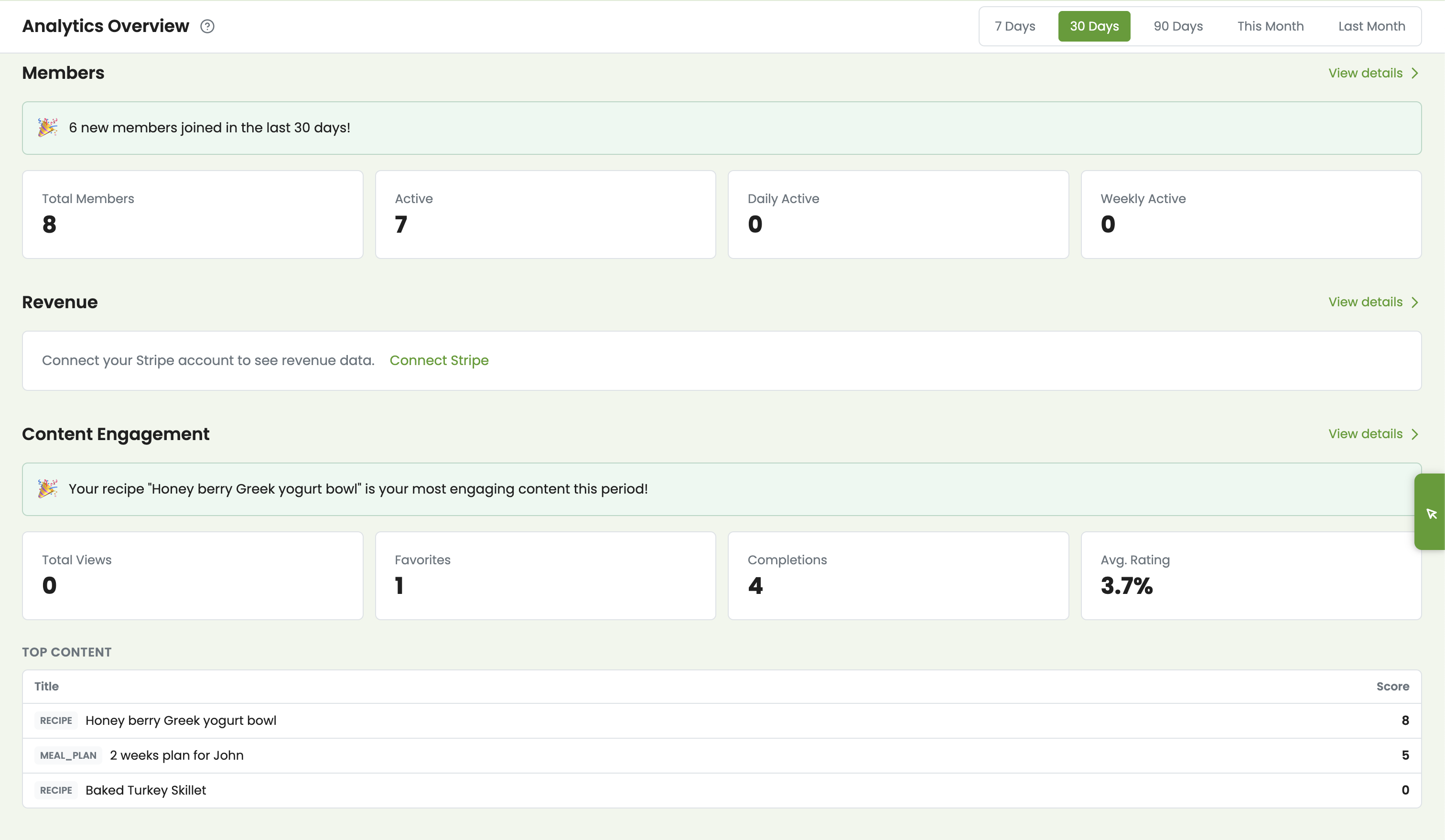Click the TOP CONTENT label
1445x840 pixels.
(x=66, y=653)
